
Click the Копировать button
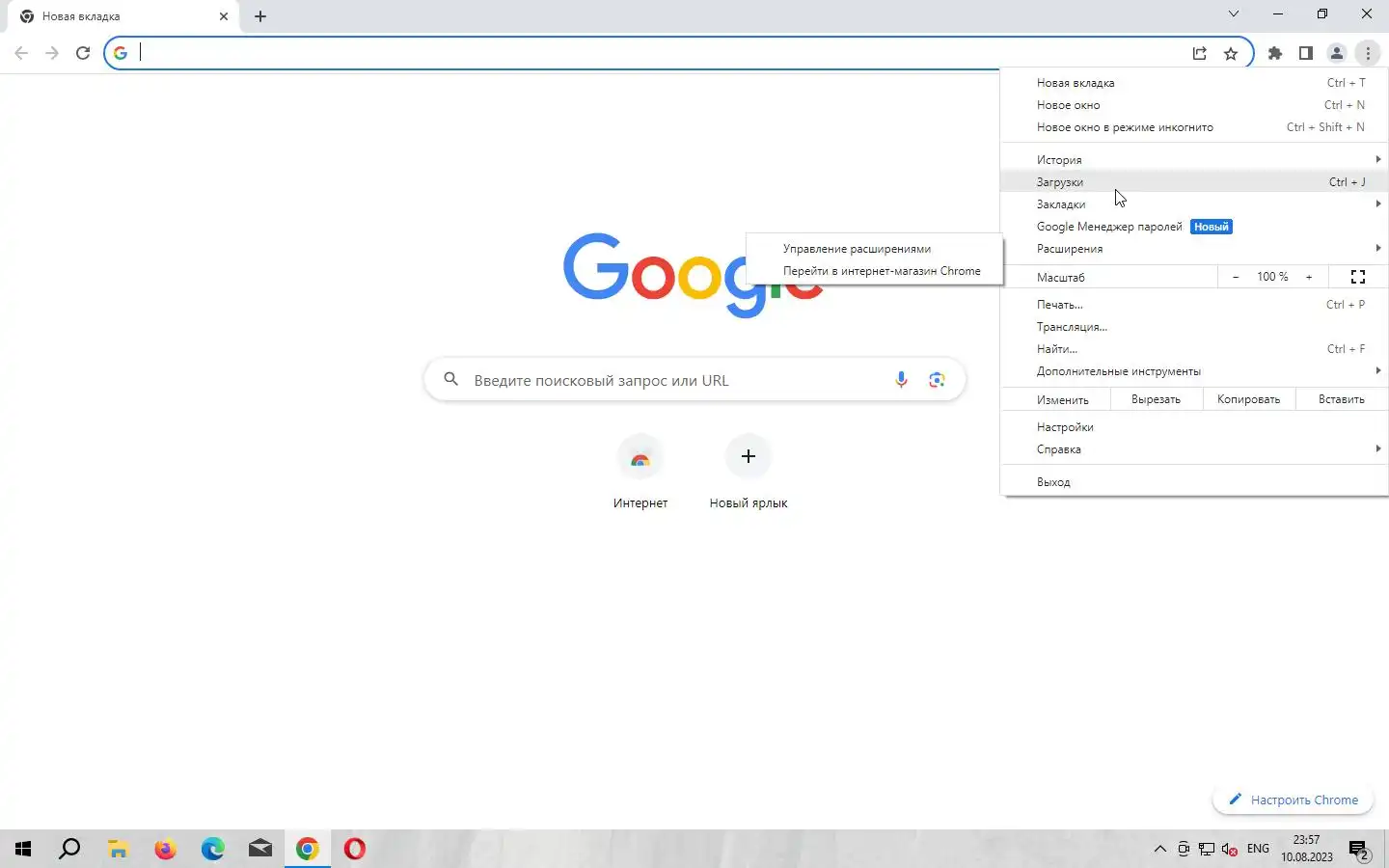1248,399
